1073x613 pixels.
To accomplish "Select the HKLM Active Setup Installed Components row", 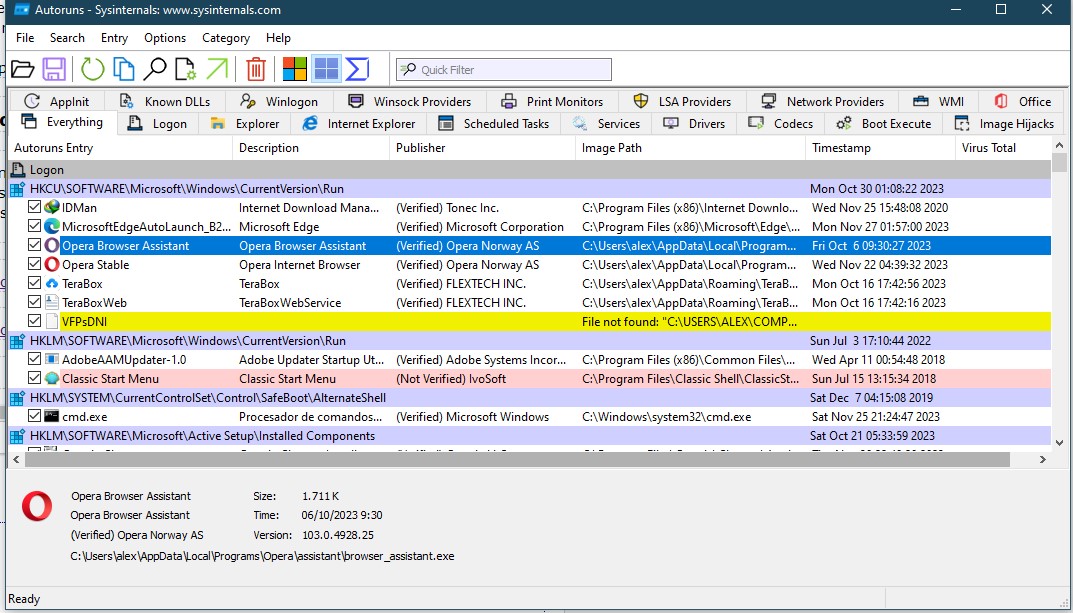I will click(x=530, y=436).
